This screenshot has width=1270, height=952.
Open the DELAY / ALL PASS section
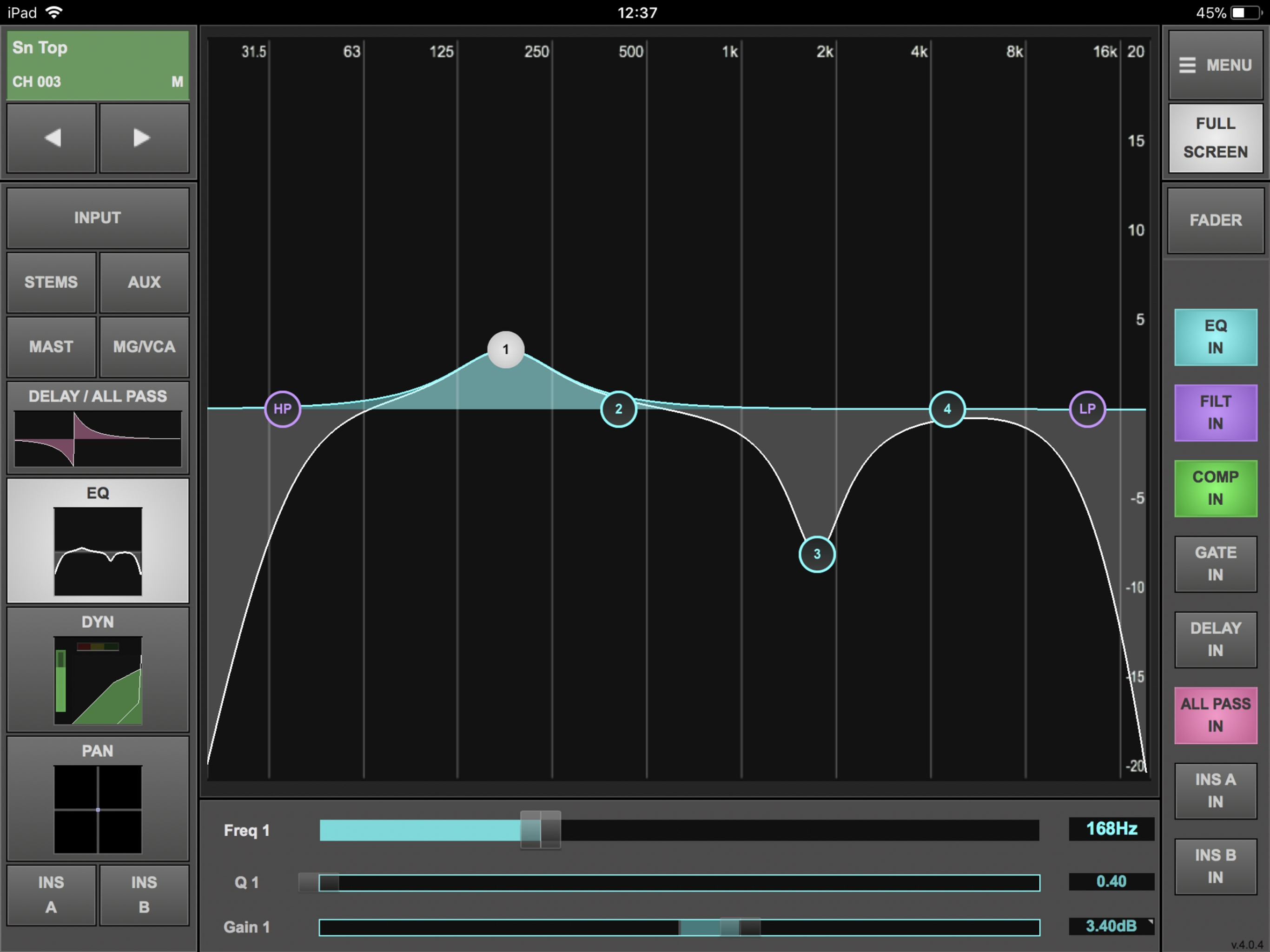(98, 427)
